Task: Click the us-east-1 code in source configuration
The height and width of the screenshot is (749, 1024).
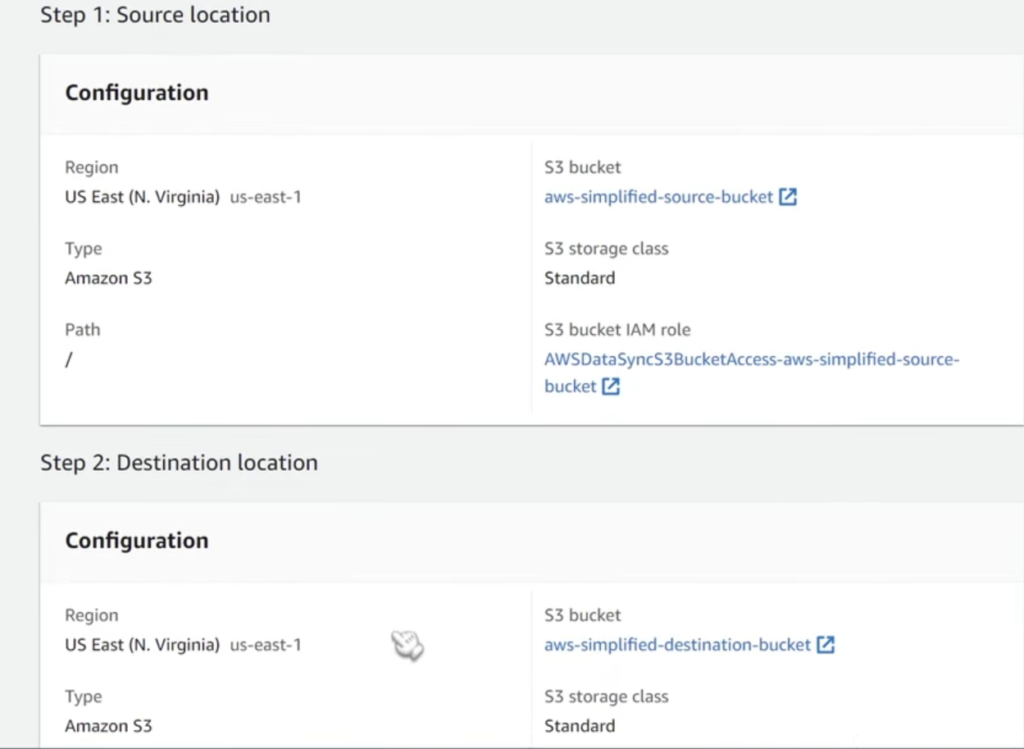Action: tap(265, 197)
